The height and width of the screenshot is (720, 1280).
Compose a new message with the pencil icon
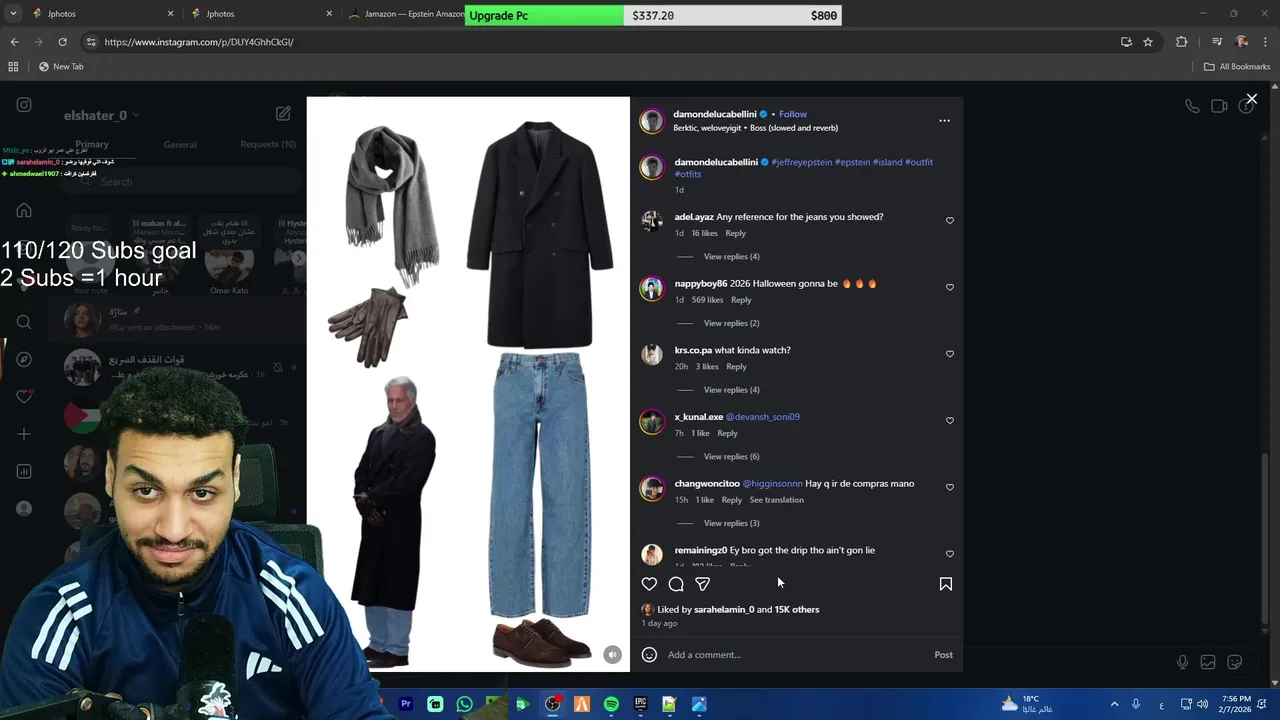click(x=284, y=114)
